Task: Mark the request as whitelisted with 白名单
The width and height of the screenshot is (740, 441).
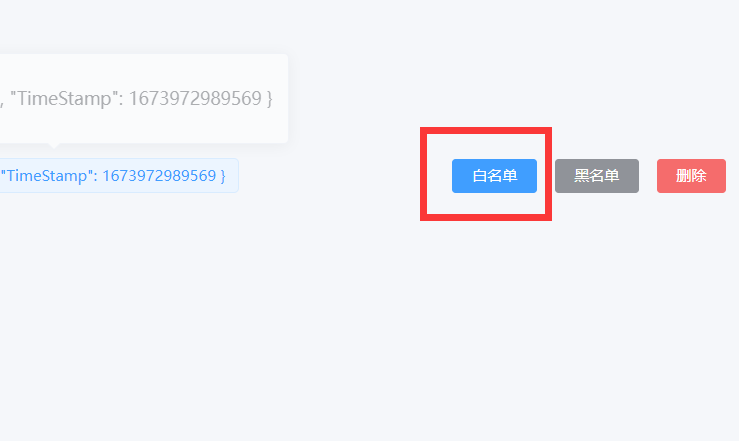Action: [494, 176]
